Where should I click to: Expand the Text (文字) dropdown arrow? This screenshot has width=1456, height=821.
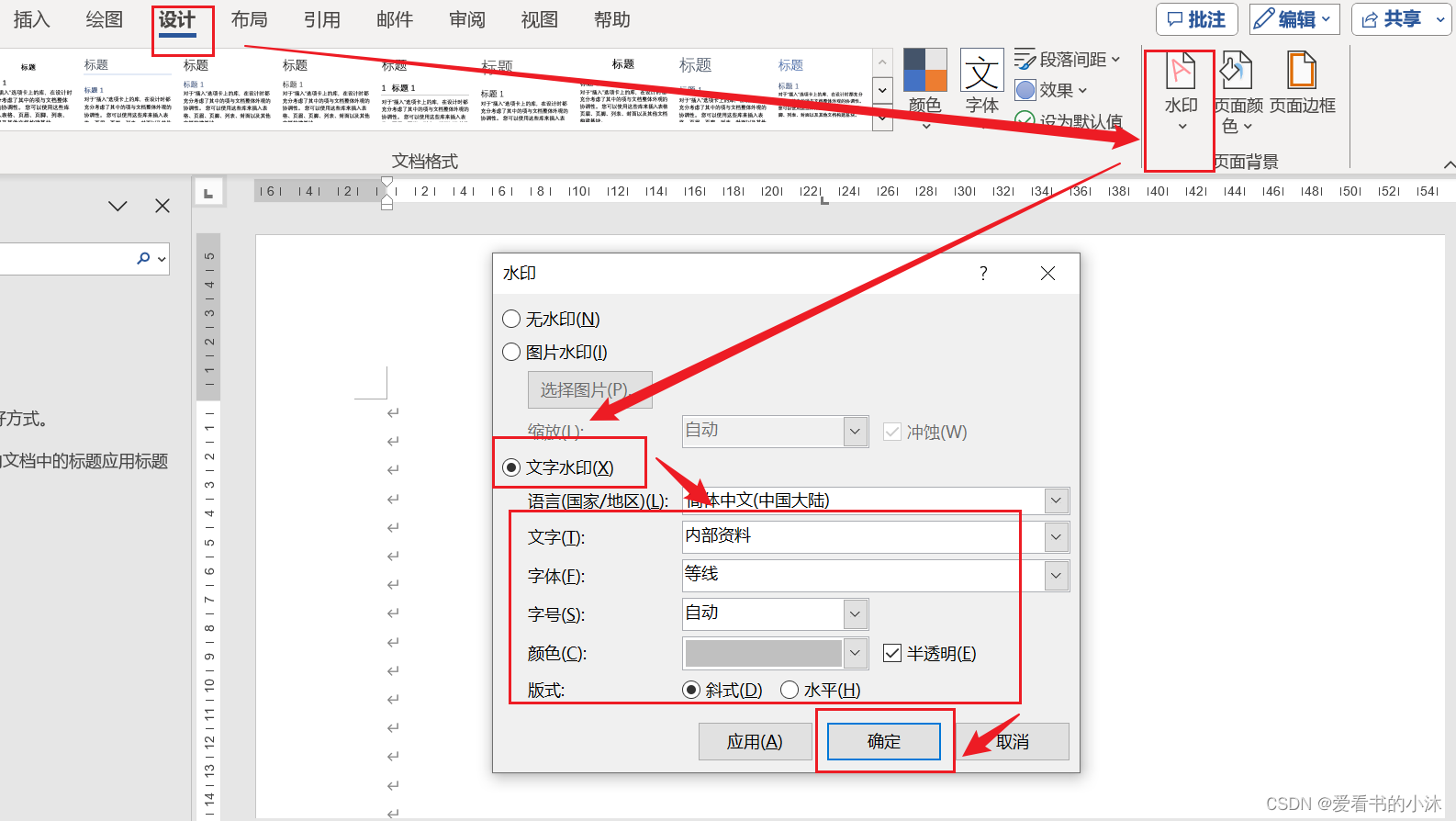(1057, 537)
